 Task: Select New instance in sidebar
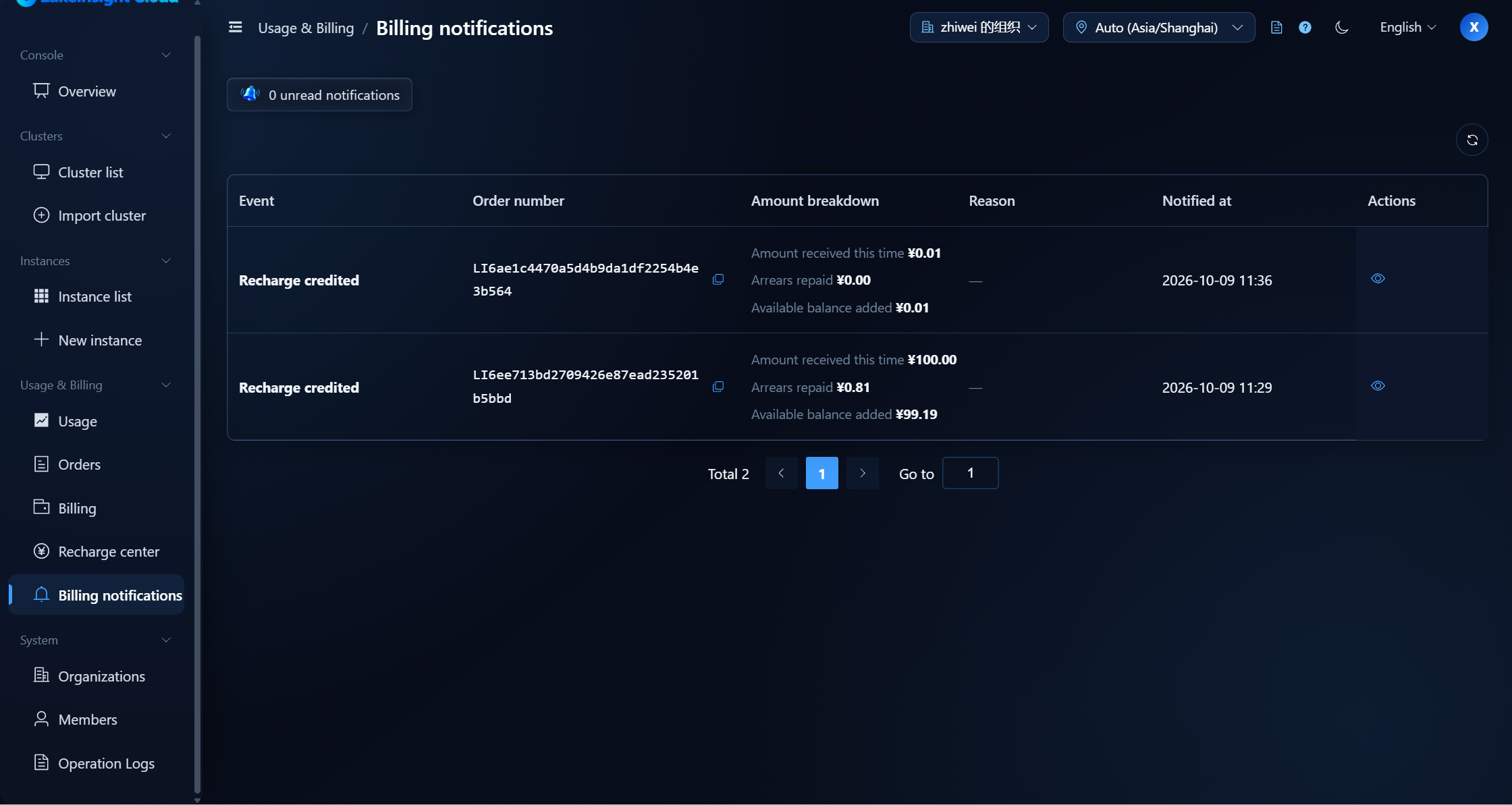(x=96, y=340)
